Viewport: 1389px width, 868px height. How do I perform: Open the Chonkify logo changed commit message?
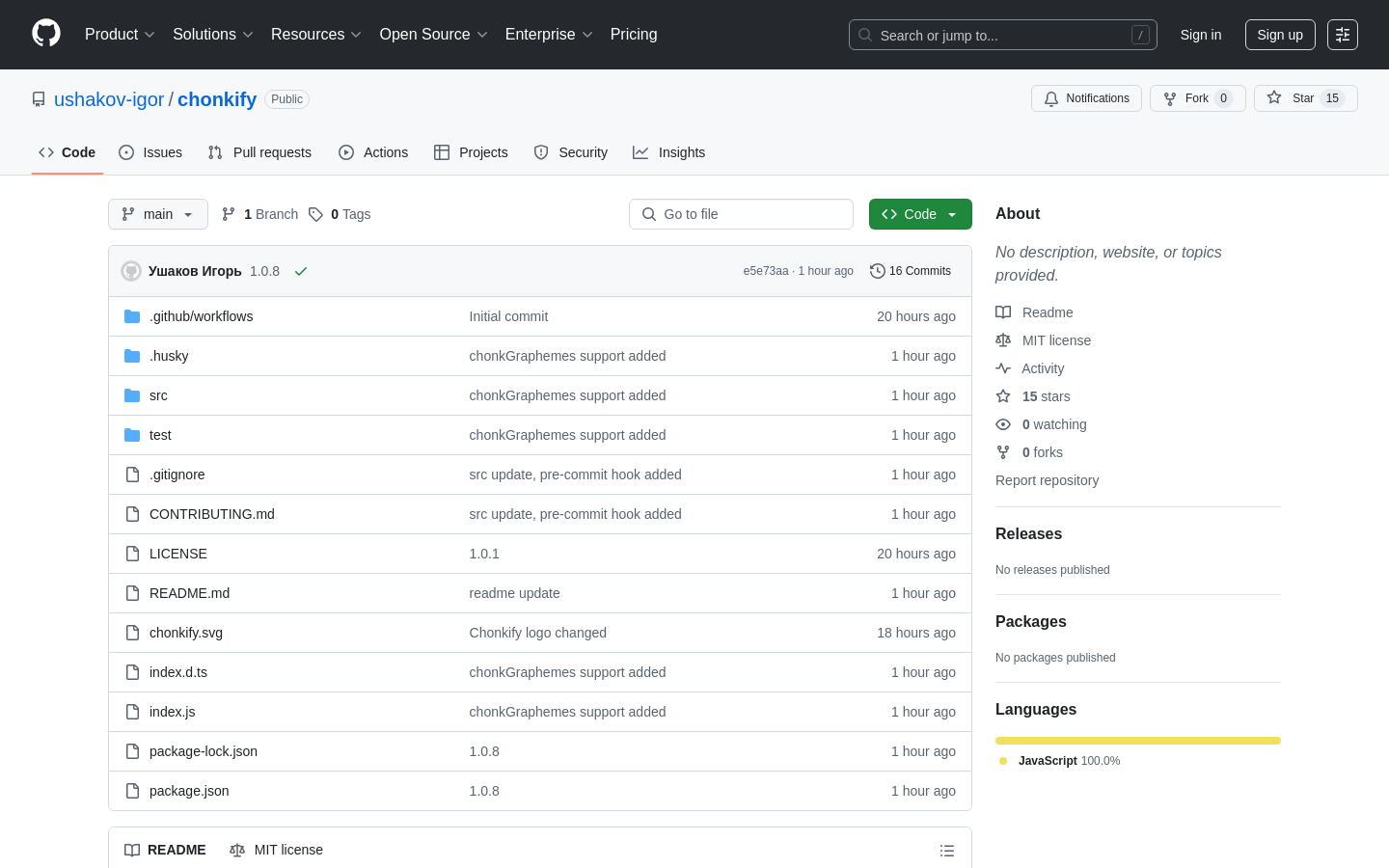coord(538,633)
